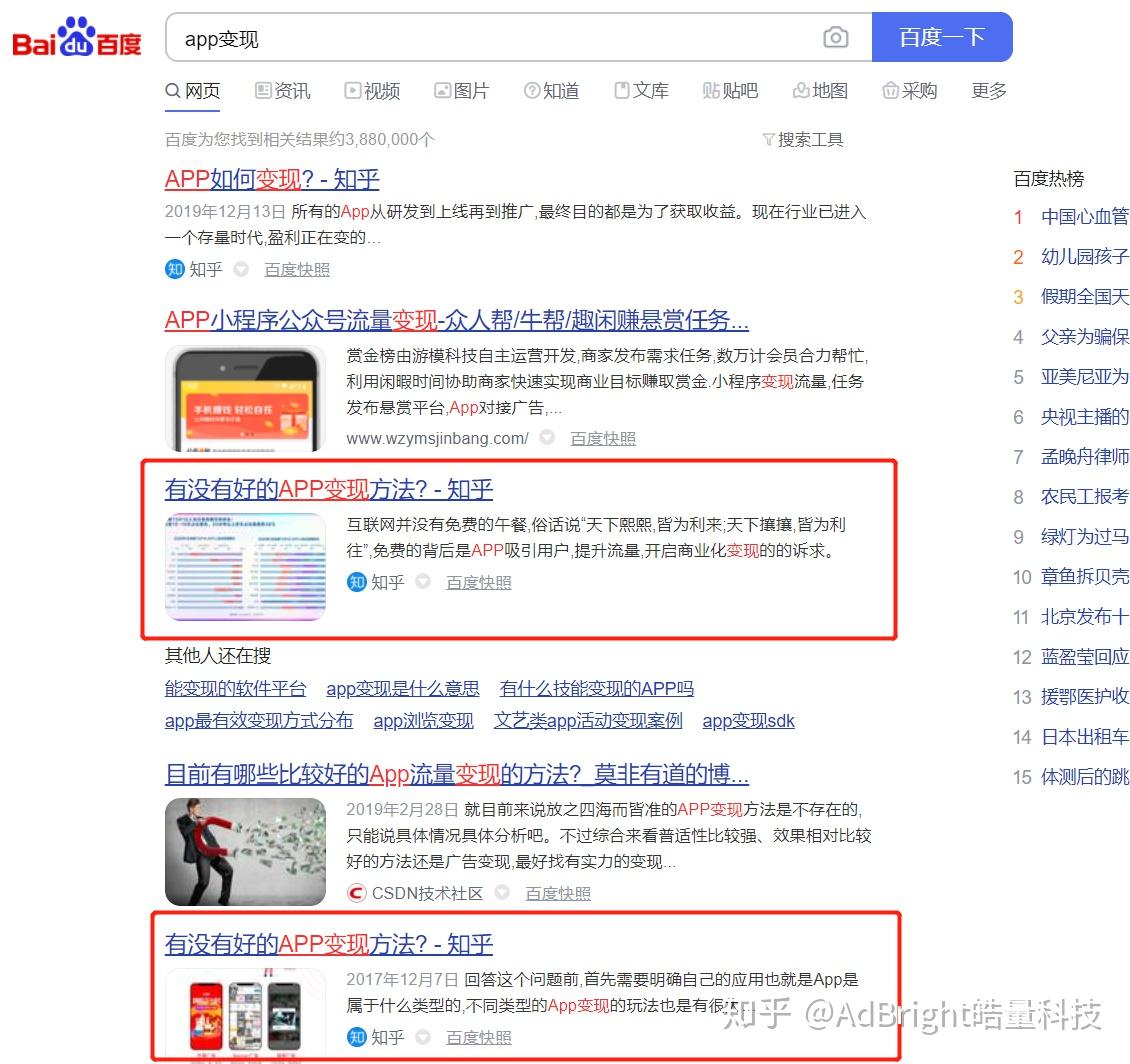Click related search app浏览变现
Viewport: 1130px width, 1064px height.
coord(423,721)
